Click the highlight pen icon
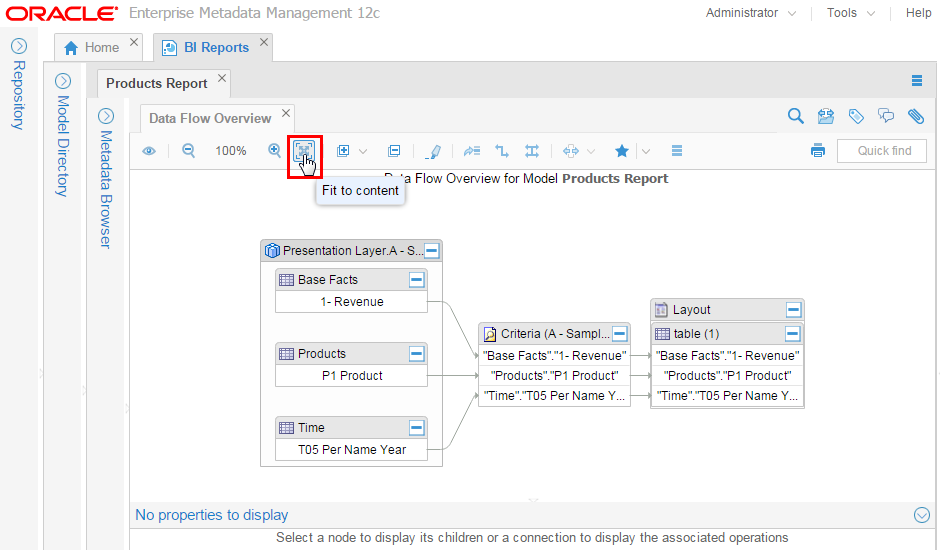The image size is (940, 550). (x=432, y=151)
